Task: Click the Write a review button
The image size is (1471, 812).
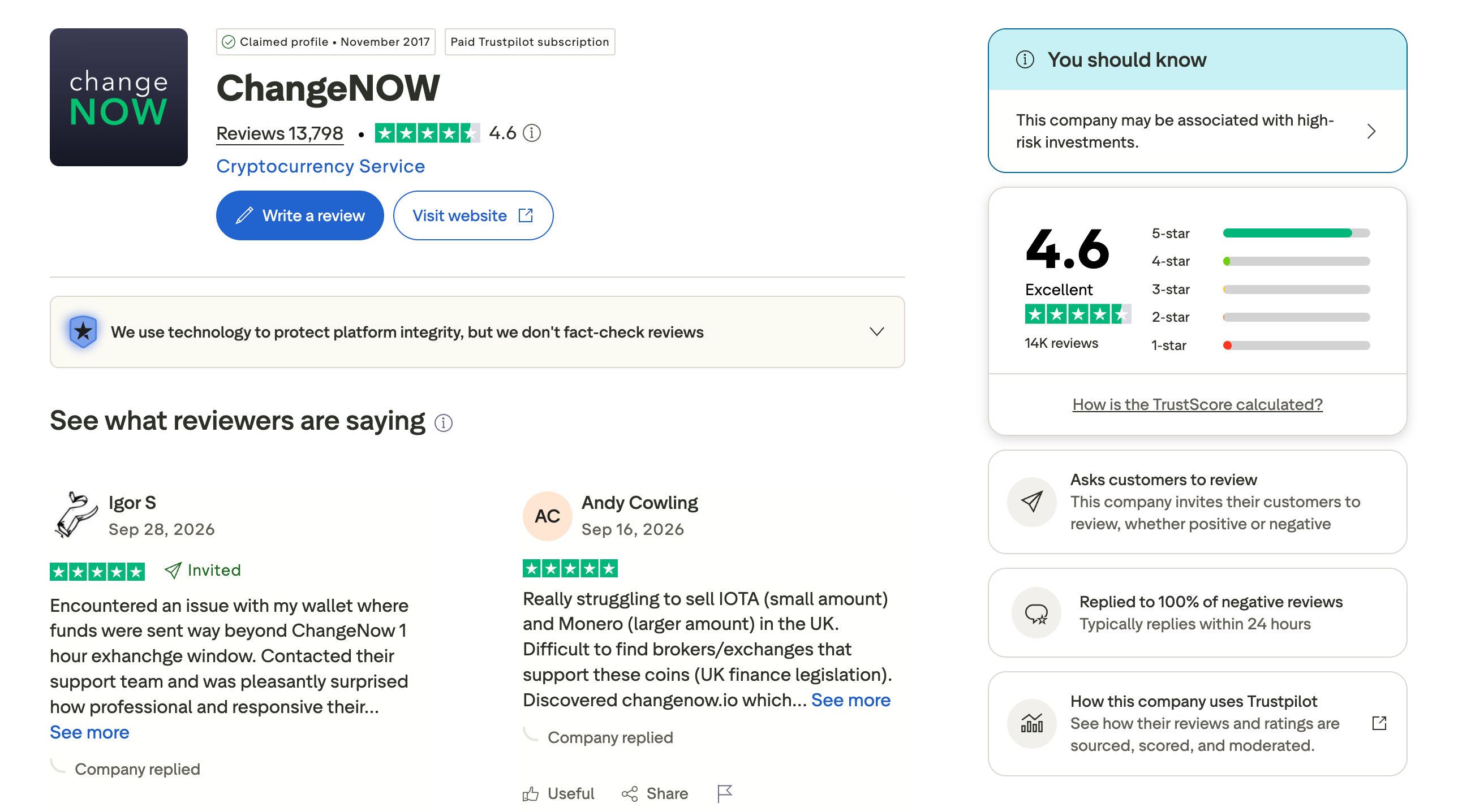Action: tap(300, 215)
